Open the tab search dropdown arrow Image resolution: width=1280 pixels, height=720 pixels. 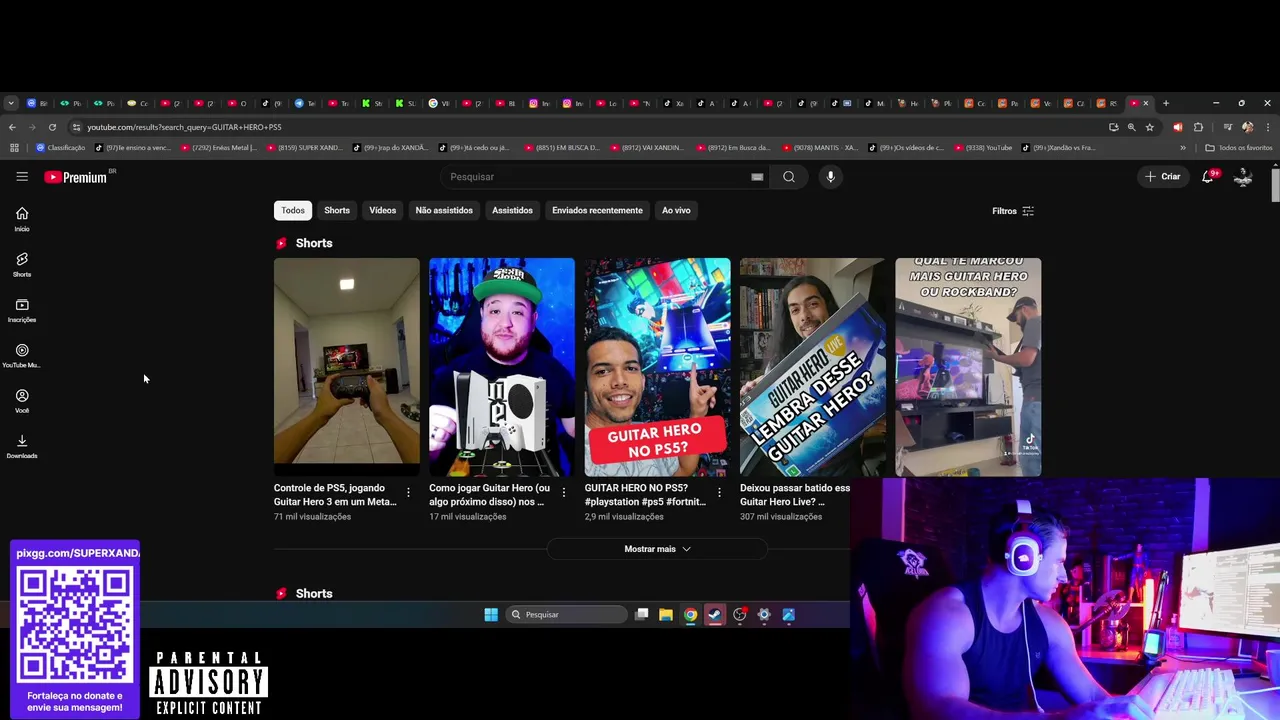click(x=10, y=103)
